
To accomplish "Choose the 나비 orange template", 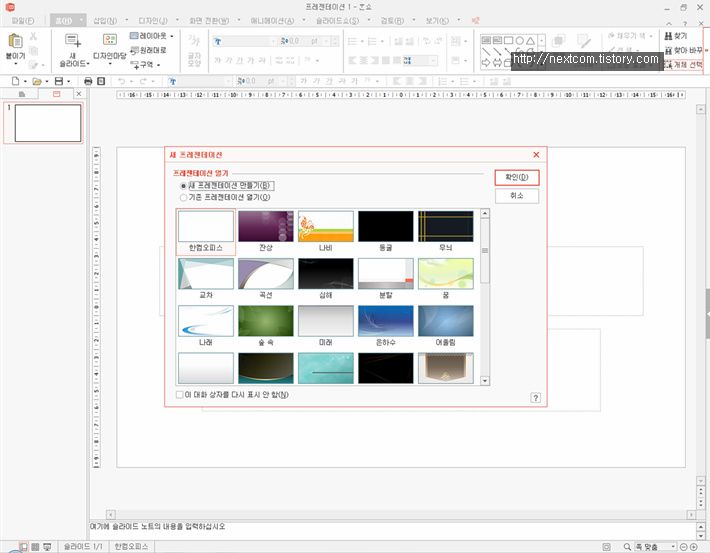I will (326, 231).
